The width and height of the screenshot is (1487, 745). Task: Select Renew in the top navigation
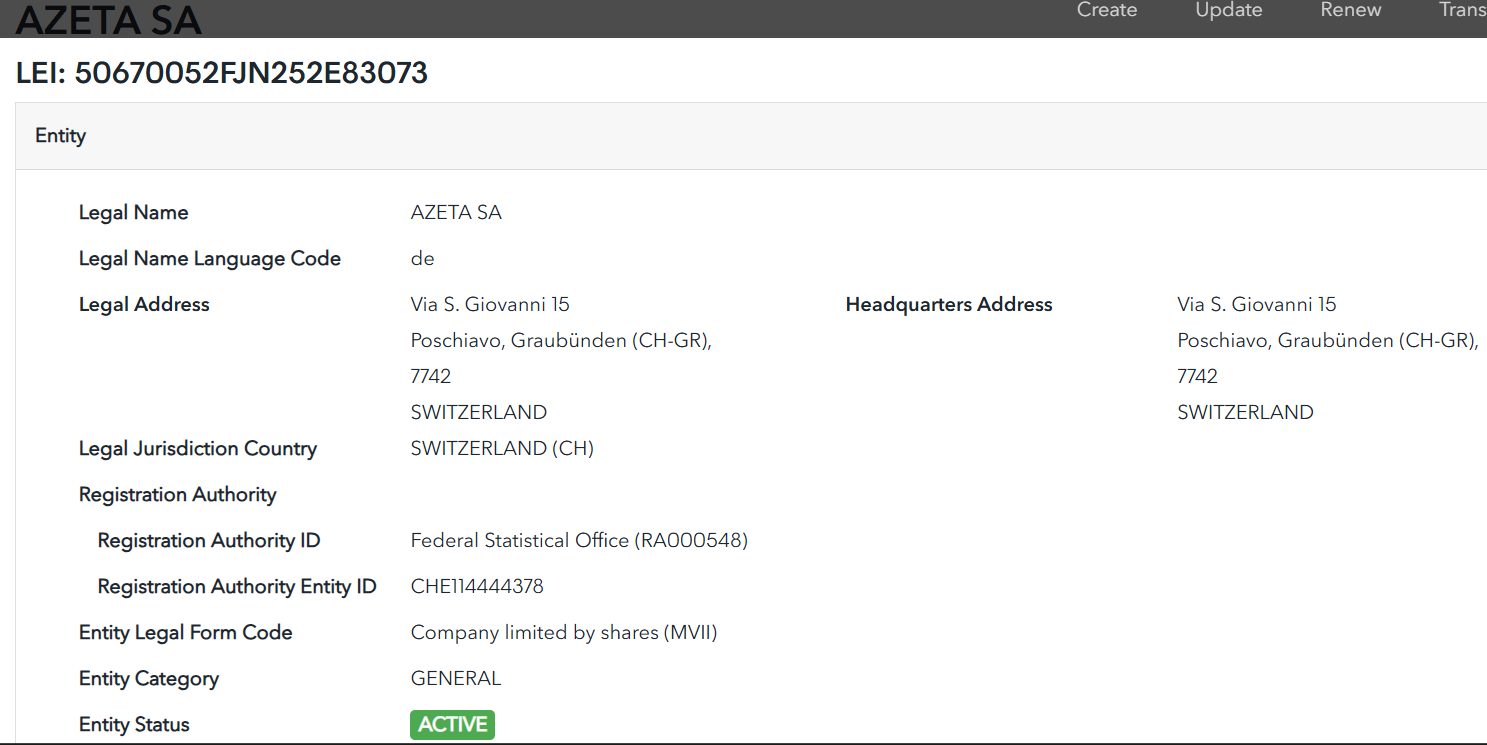click(x=1350, y=10)
